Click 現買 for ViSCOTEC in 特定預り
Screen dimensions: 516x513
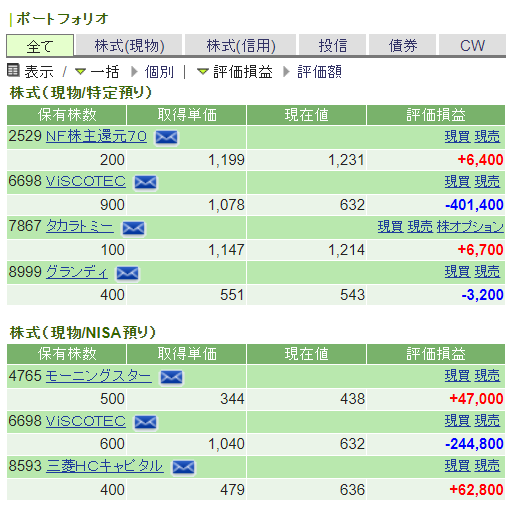coord(457,181)
